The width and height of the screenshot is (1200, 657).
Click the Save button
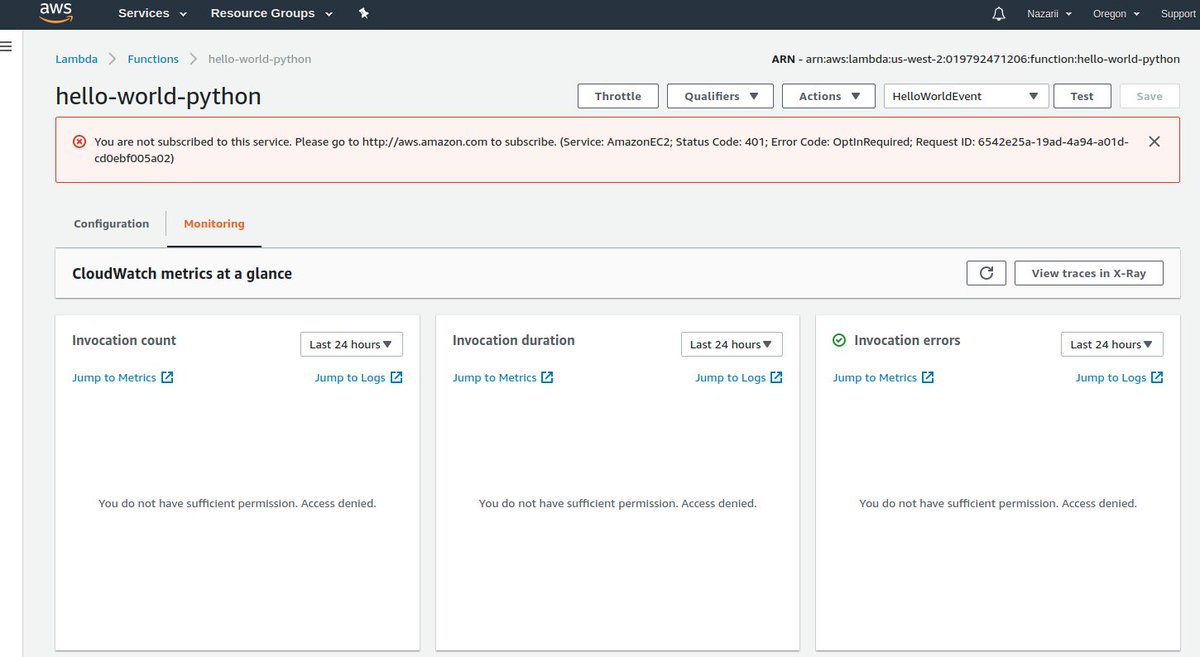pos(1149,96)
